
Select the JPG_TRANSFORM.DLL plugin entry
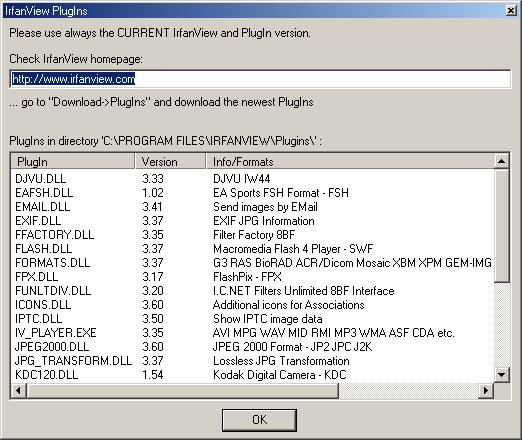(73, 361)
